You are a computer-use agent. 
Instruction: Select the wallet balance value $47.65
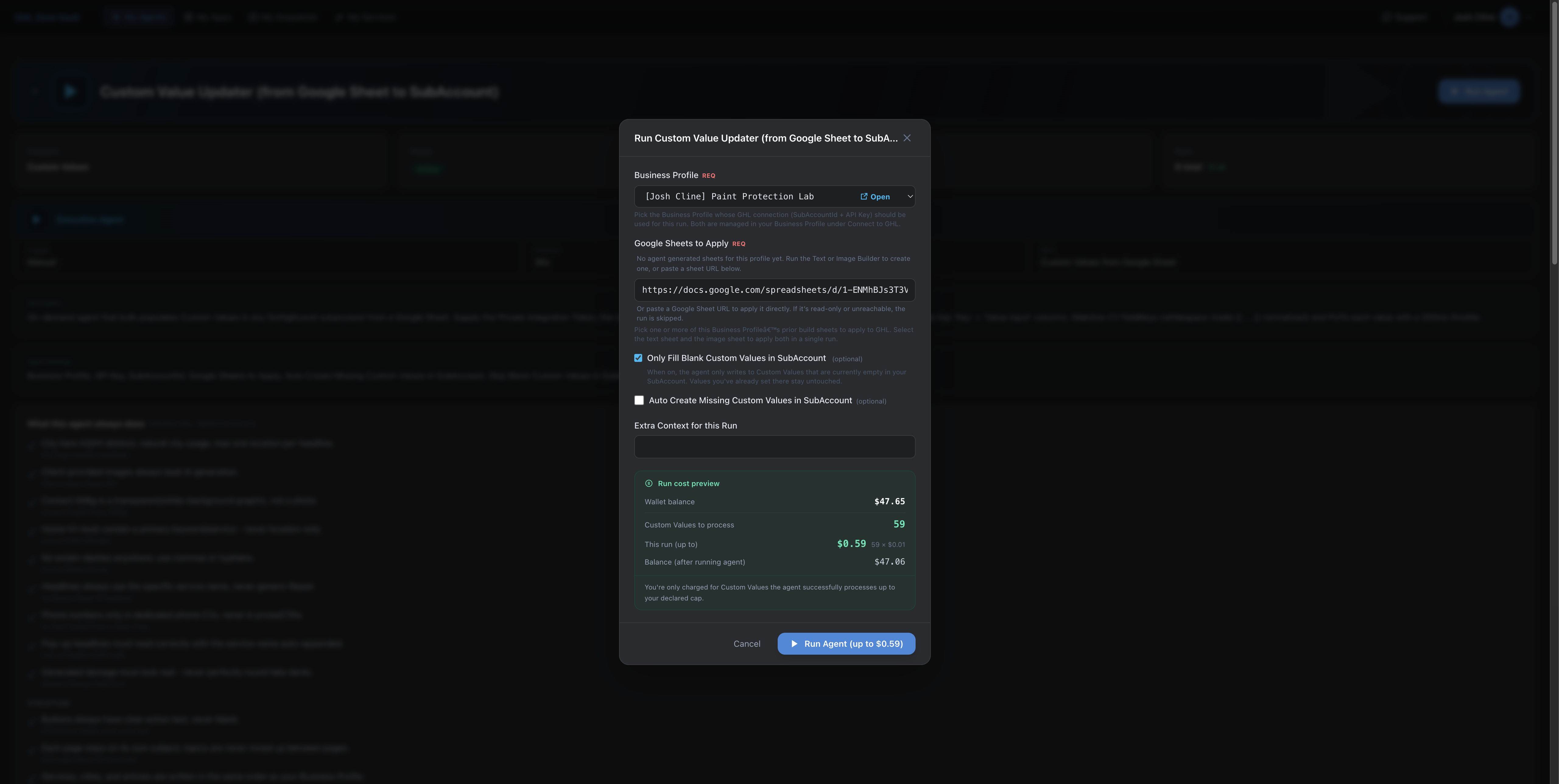890,502
